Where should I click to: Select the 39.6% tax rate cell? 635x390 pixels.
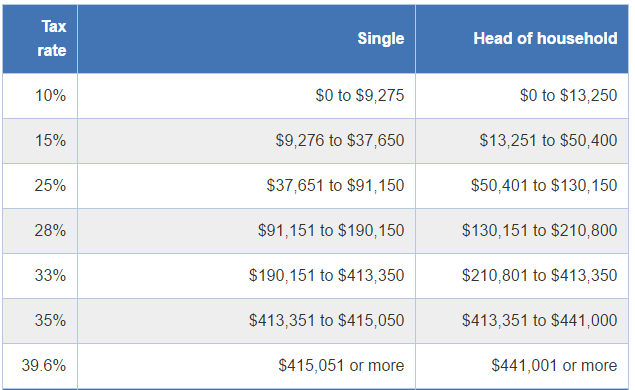40,366
